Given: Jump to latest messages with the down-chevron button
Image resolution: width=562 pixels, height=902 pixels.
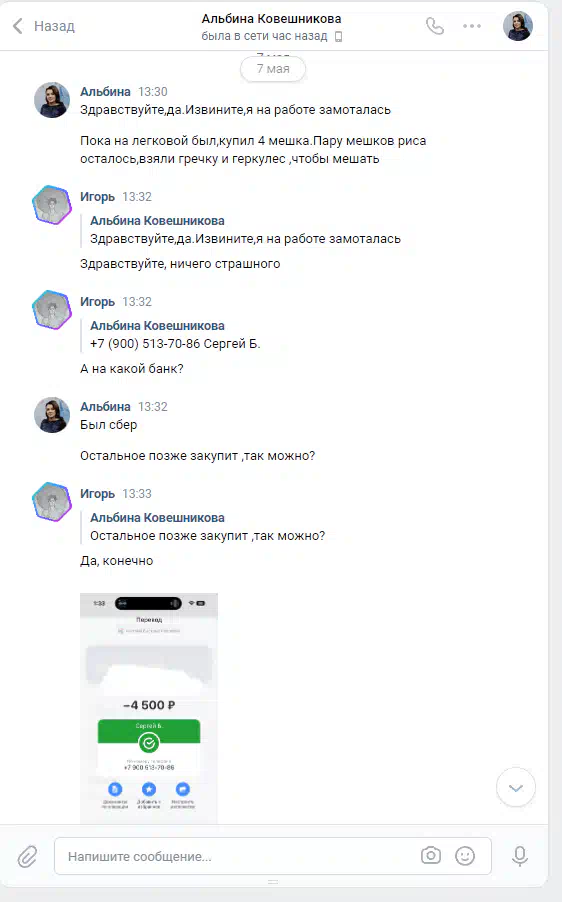Looking at the screenshot, I should coord(516,788).
